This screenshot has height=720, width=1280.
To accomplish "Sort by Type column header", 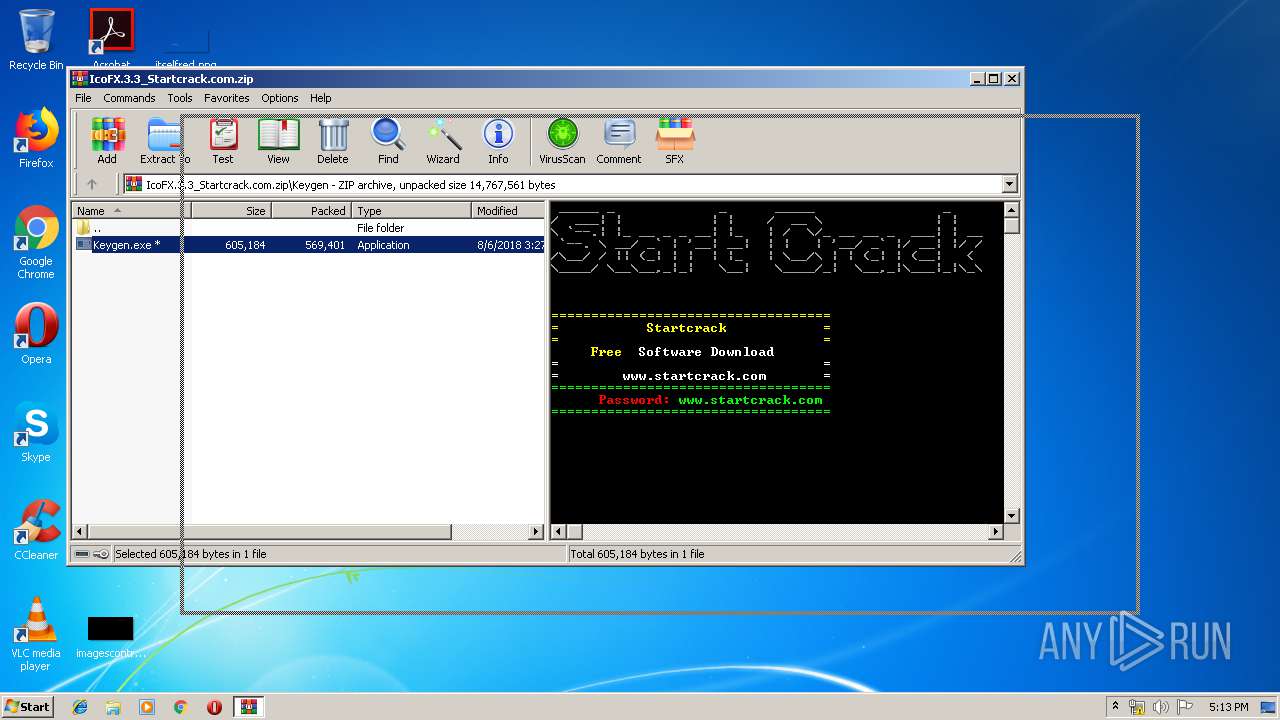I will click(411, 211).
